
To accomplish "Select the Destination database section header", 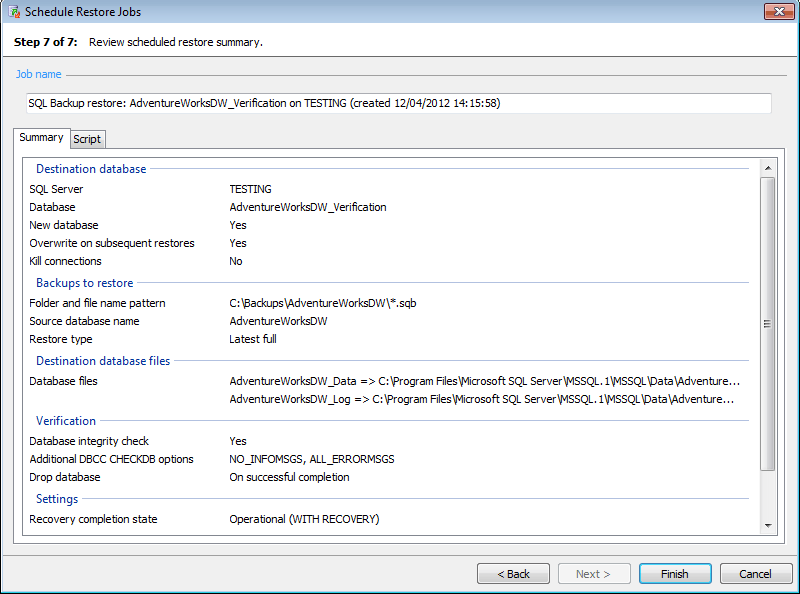I will 90,168.
